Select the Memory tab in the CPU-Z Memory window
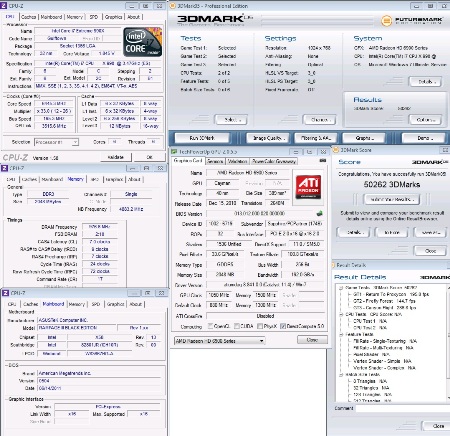450x436 pixels. 76,179
